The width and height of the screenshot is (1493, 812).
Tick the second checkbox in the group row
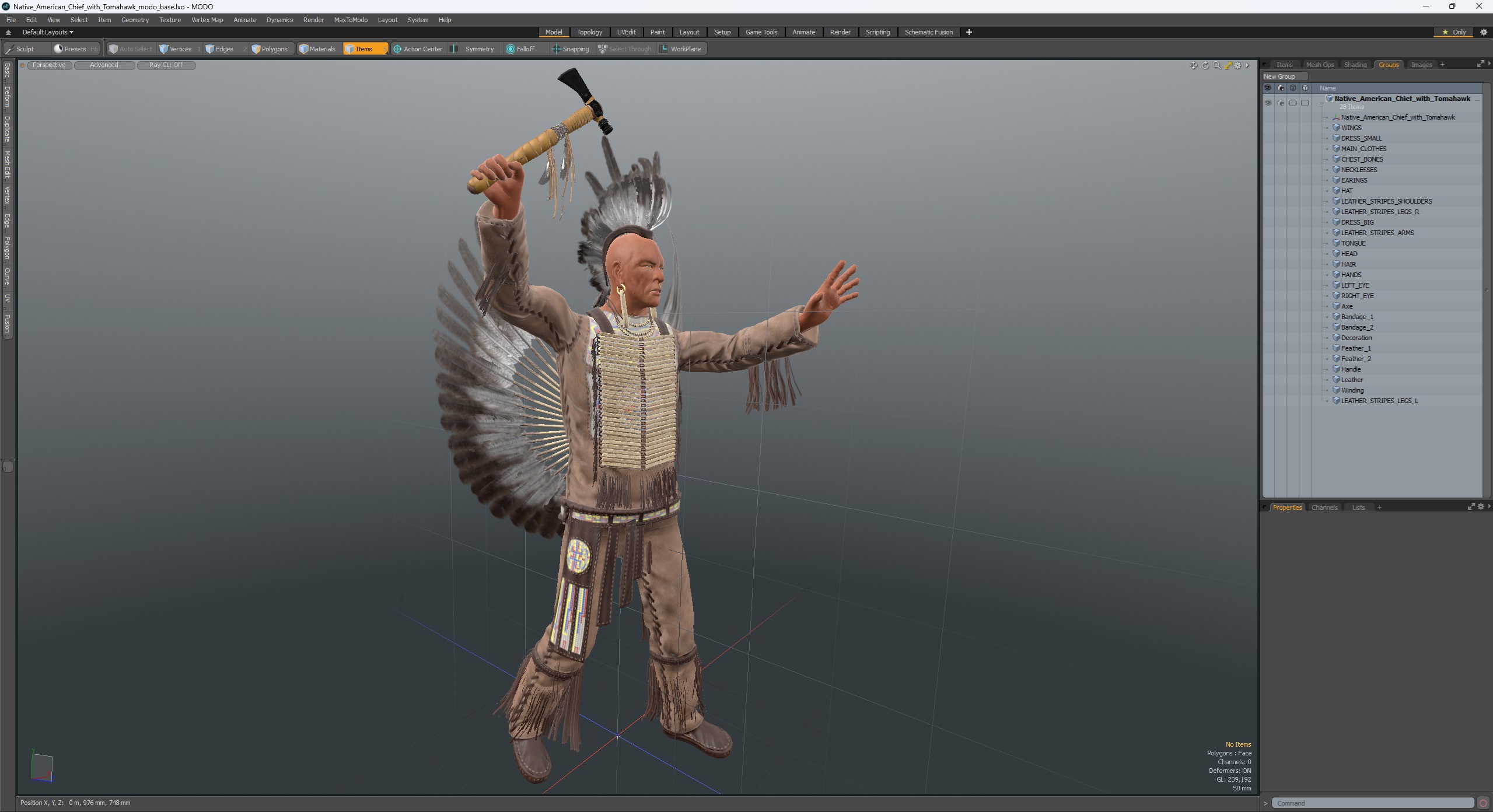[x=1305, y=103]
